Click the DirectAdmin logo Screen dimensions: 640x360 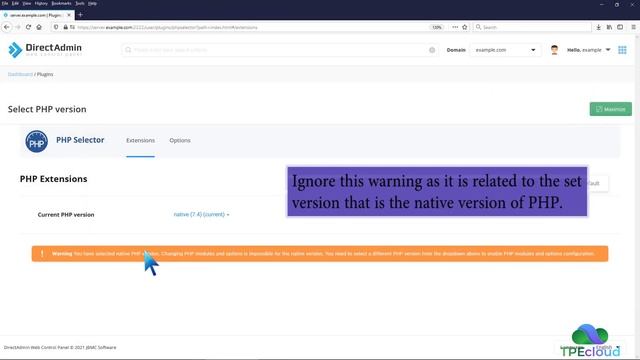(45, 49)
